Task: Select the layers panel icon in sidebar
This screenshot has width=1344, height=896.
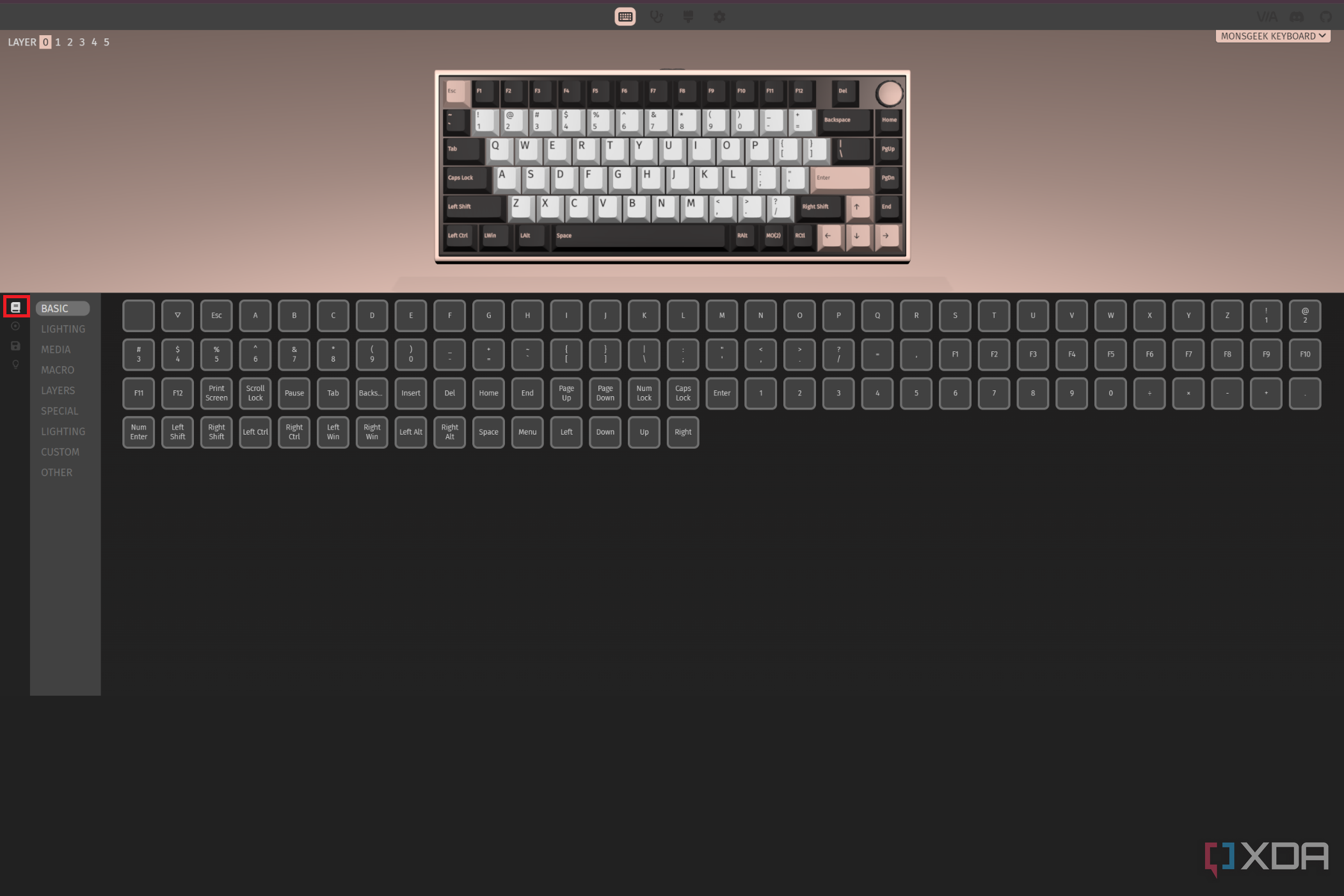Action: (x=14, y=307)
